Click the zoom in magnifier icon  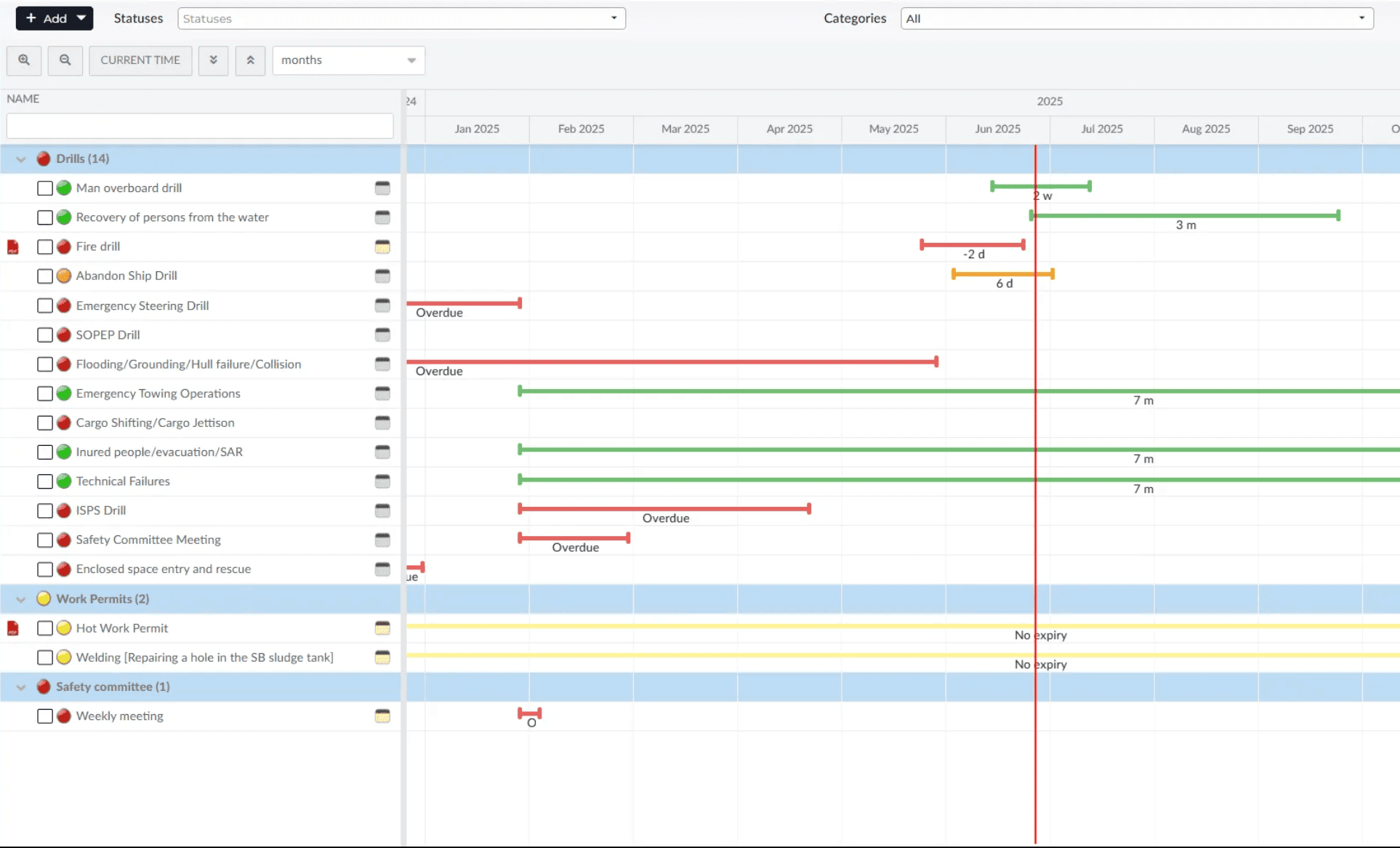click(x=24, y=60)
